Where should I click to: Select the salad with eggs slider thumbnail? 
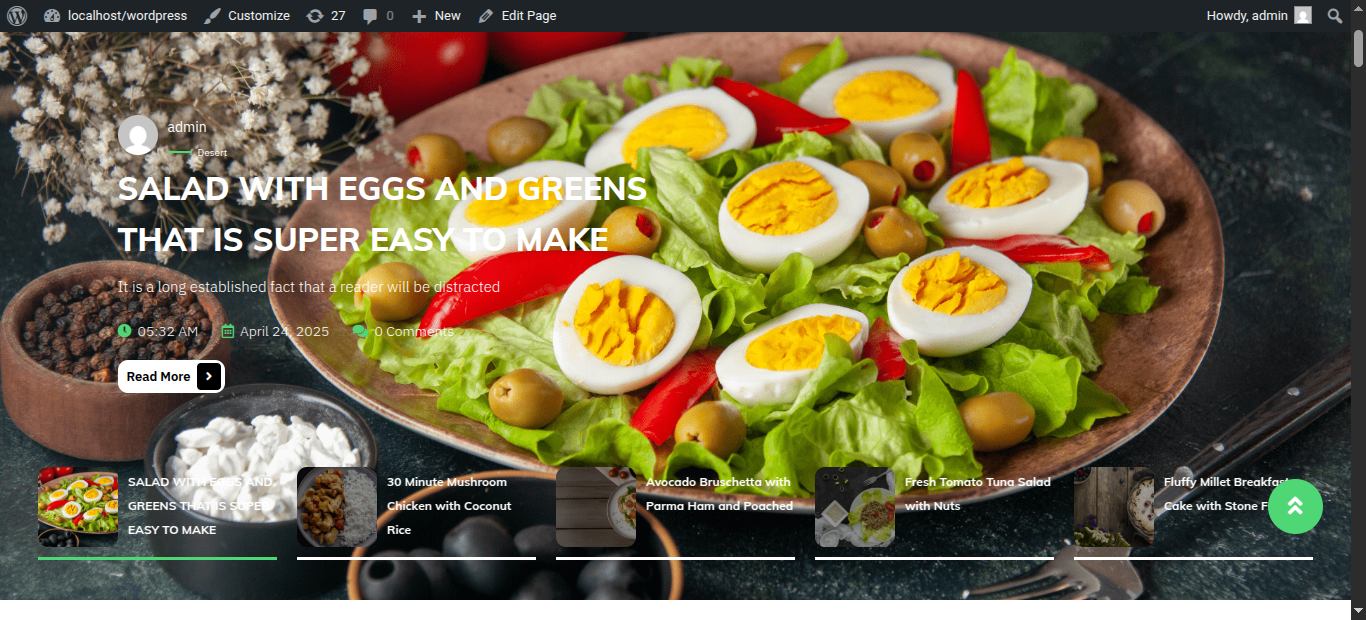[78, 507]
